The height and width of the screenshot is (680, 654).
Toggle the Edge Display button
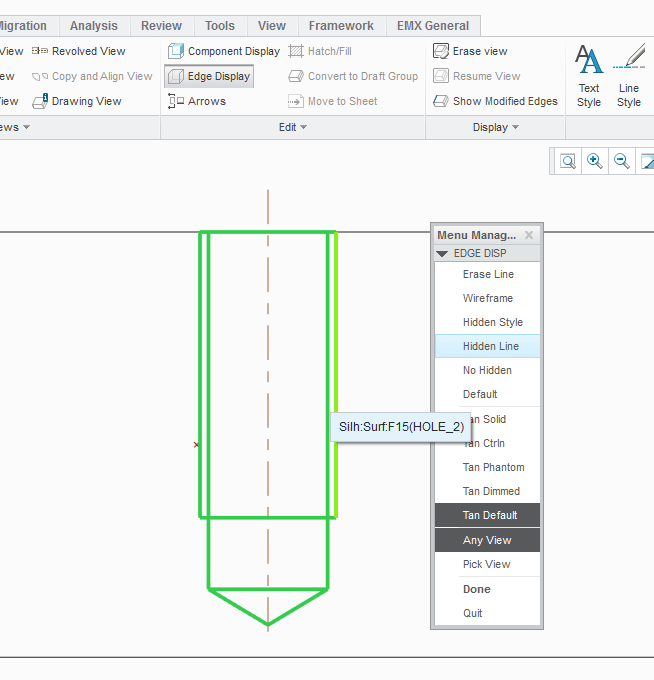[x=209, y=76]
